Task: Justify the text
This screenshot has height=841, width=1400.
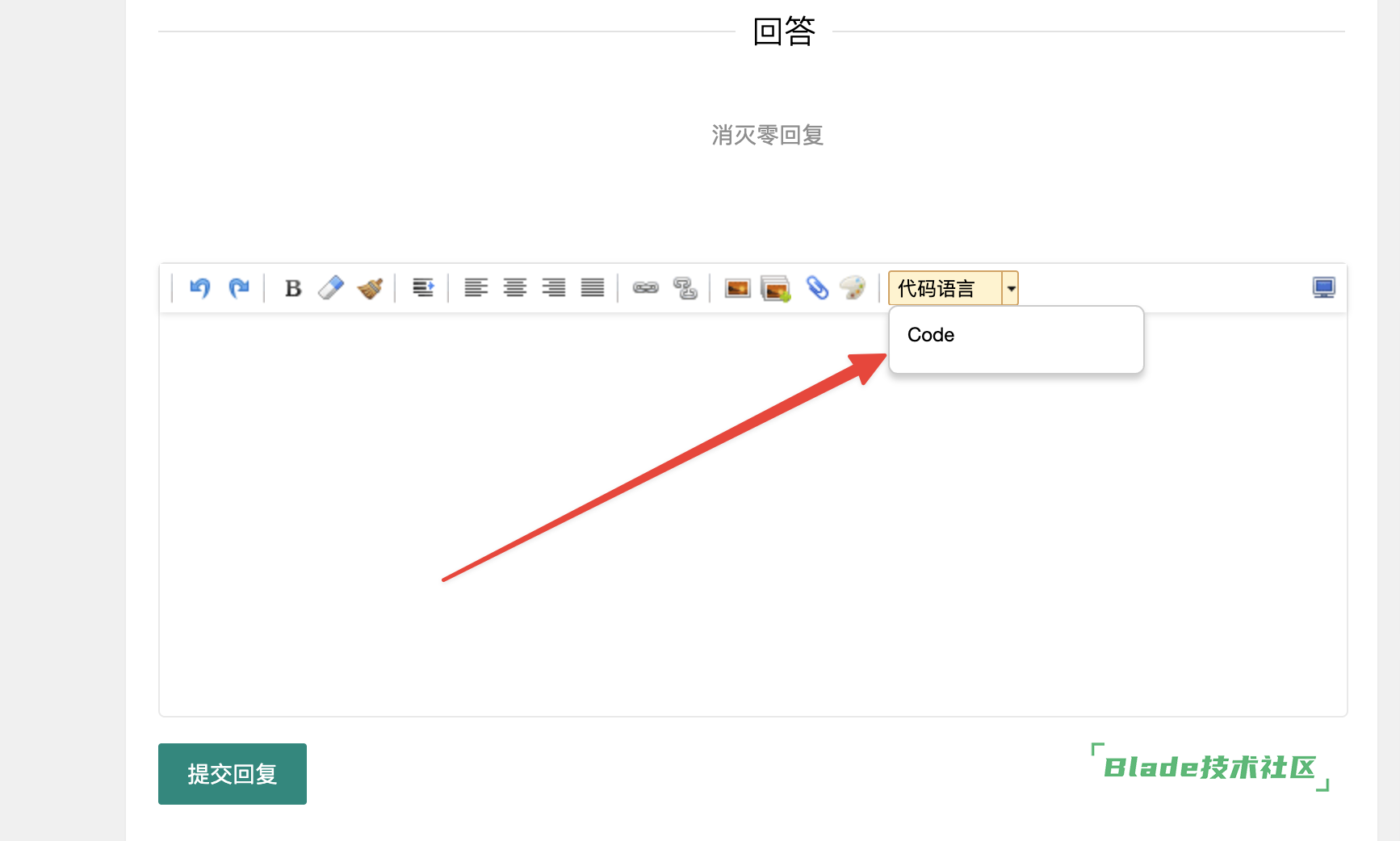Action: coord(593,287)
